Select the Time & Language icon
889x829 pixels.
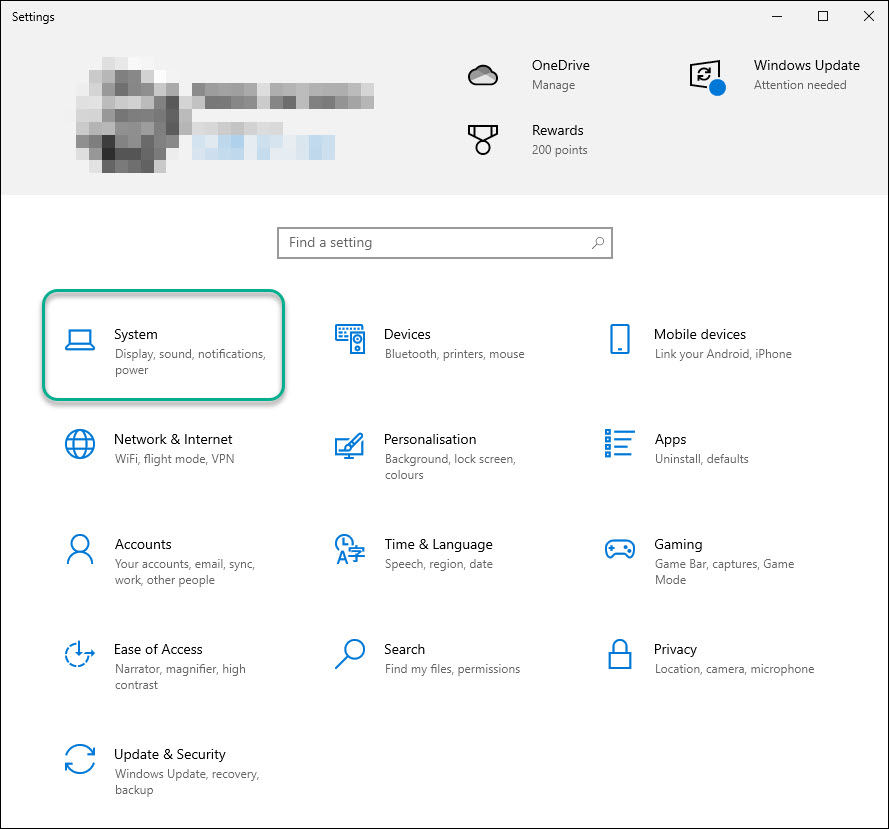pyautogui.click(x=349, y=549)
